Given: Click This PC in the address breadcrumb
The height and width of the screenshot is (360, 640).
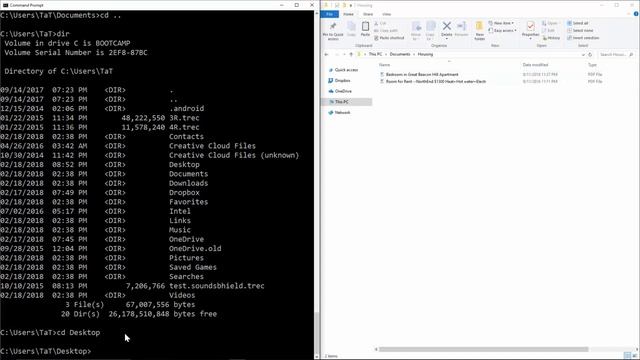Looking at the screenshot, I should [x=375, y=54].
